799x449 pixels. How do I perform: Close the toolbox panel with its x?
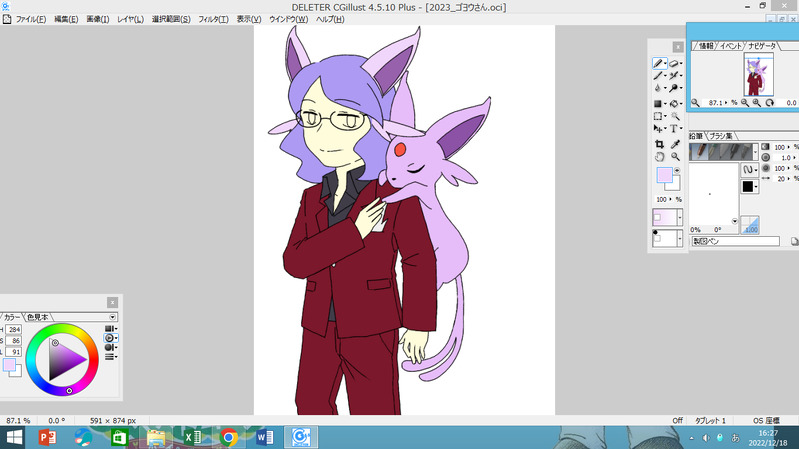click(x=678, y=47)
